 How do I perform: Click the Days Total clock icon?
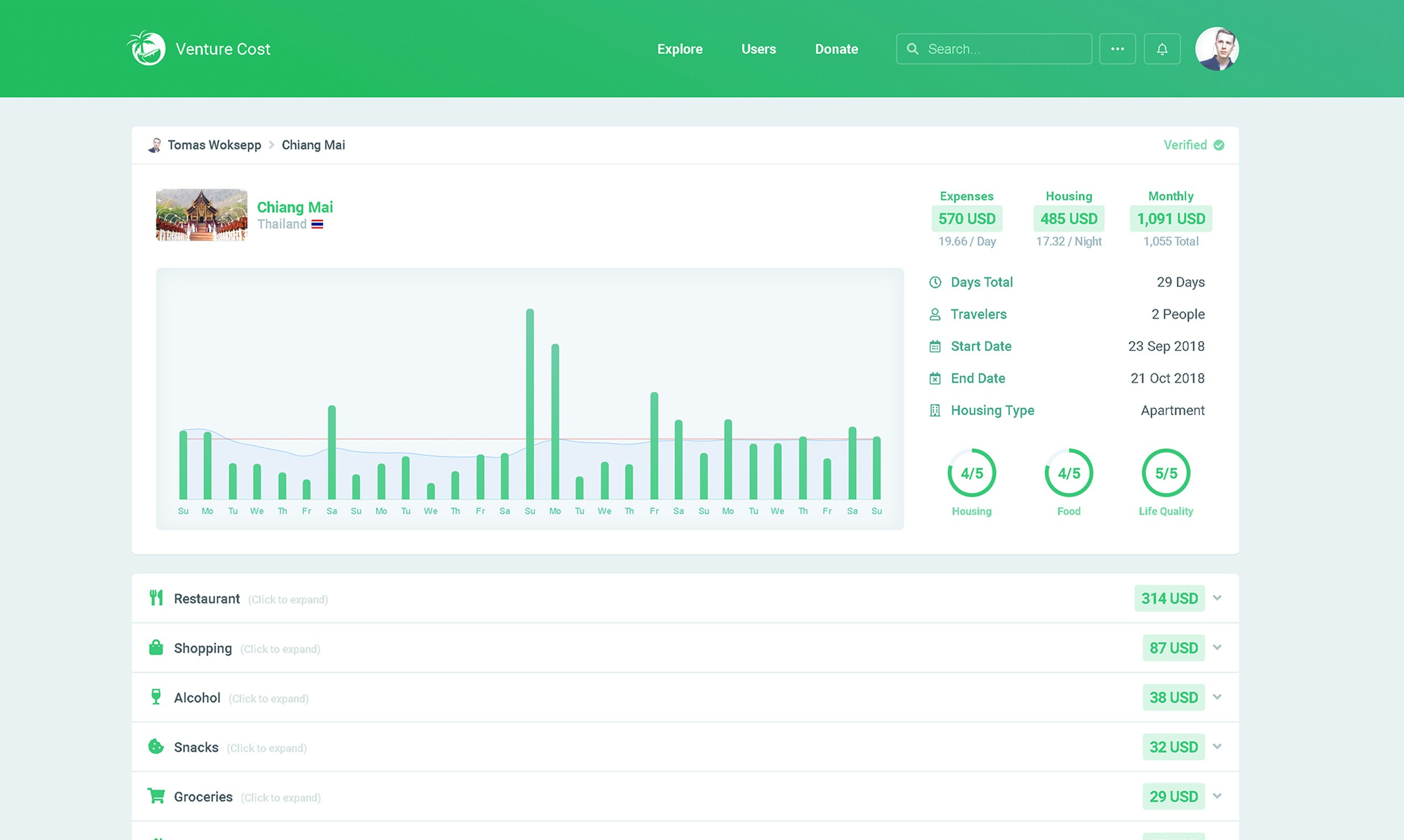click(x=935, y=281)
